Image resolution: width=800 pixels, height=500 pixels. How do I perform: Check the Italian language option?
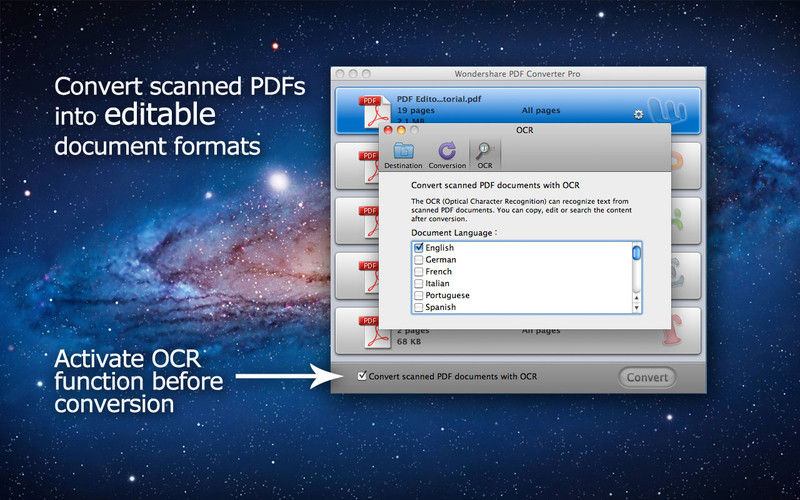[419, 283]
